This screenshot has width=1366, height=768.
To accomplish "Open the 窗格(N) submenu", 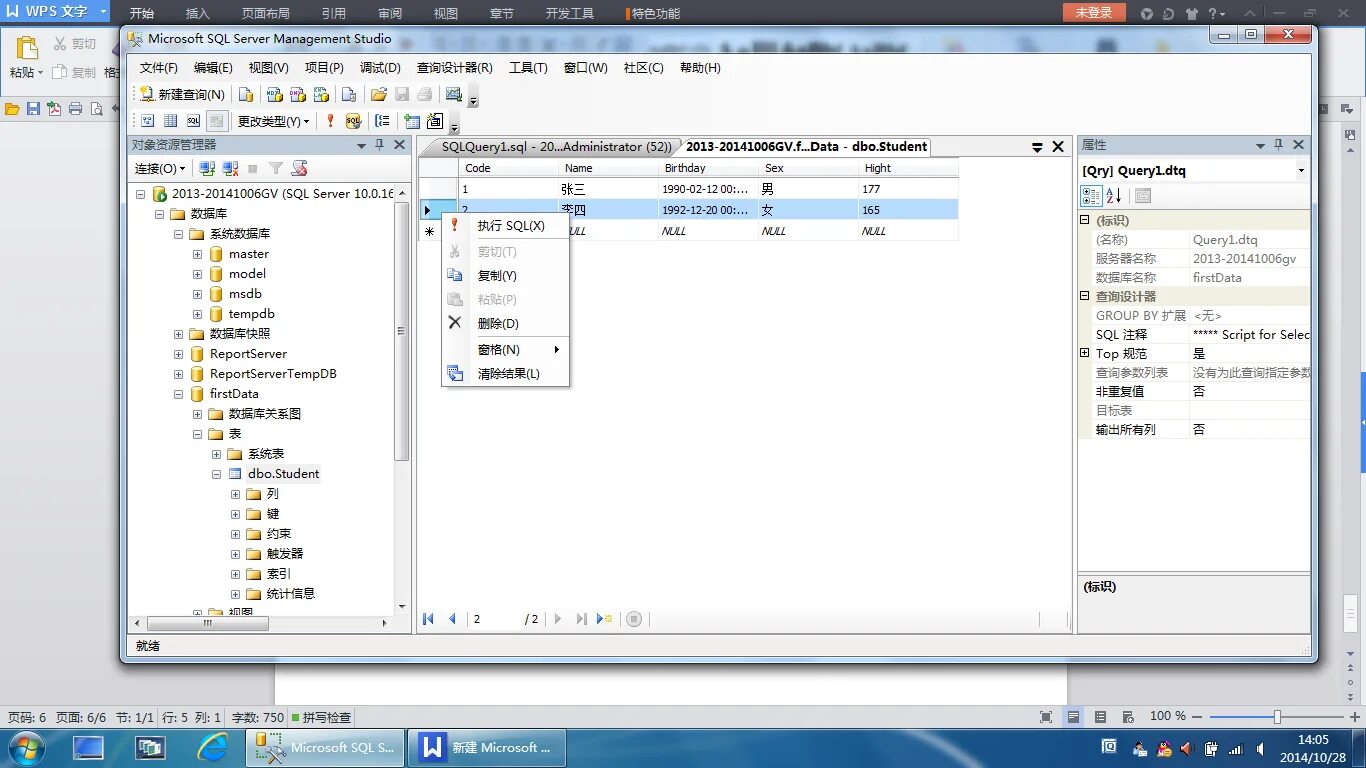I will point(505,350).
